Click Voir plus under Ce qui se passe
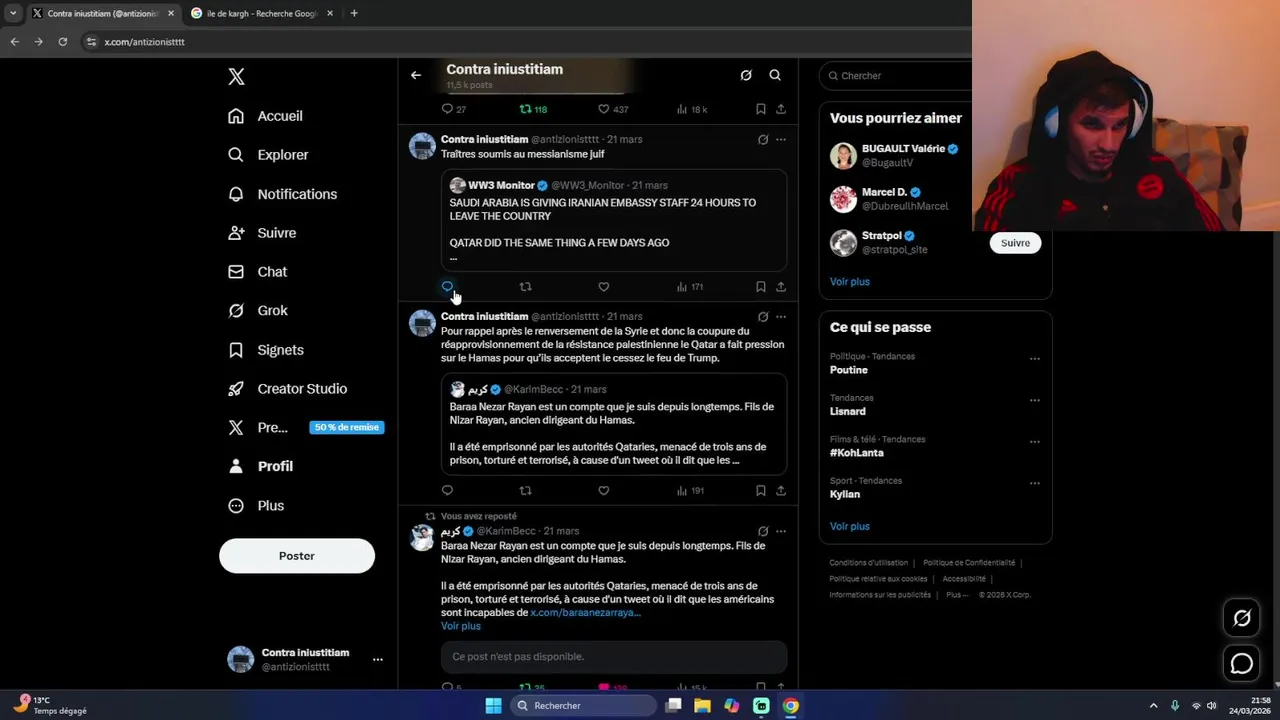Viewport: 1280px width, 720px height. pyautogui.click(x=850, y=527)
